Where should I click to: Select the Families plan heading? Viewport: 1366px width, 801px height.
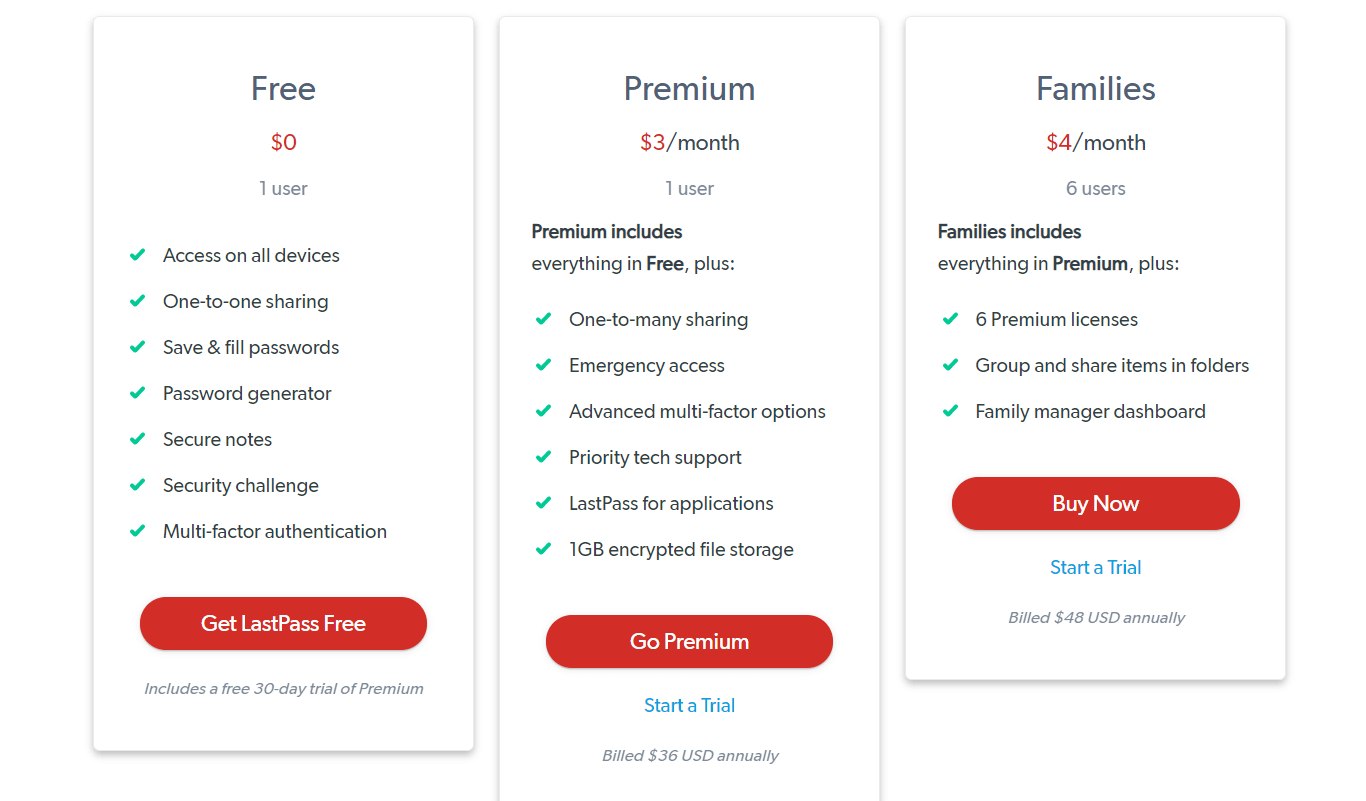(x=1095, y=89)
